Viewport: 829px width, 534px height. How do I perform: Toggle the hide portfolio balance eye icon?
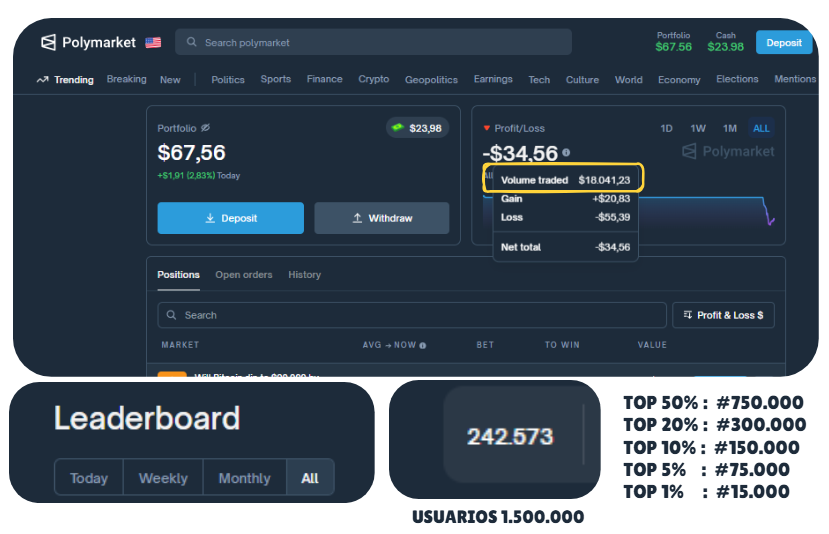pos(206,127)
